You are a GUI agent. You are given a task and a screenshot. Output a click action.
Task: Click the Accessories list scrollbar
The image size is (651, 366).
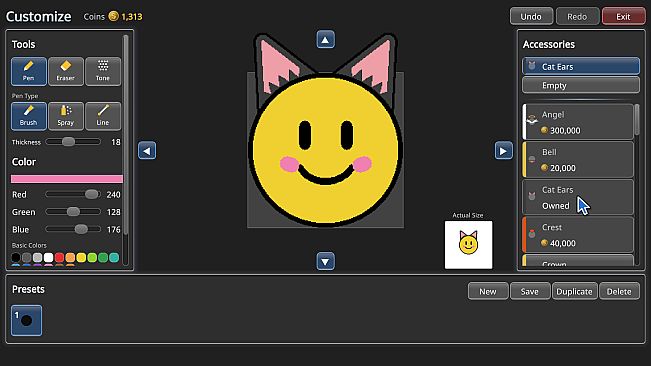point(637,120)
